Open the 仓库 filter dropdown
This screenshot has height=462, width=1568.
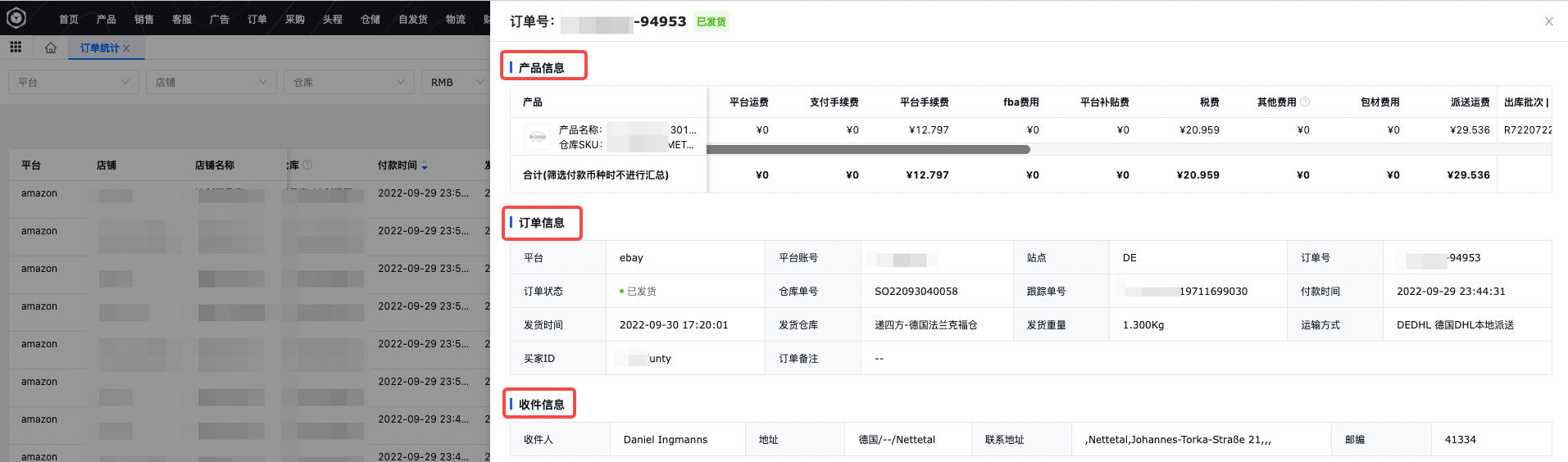point(349,82)
